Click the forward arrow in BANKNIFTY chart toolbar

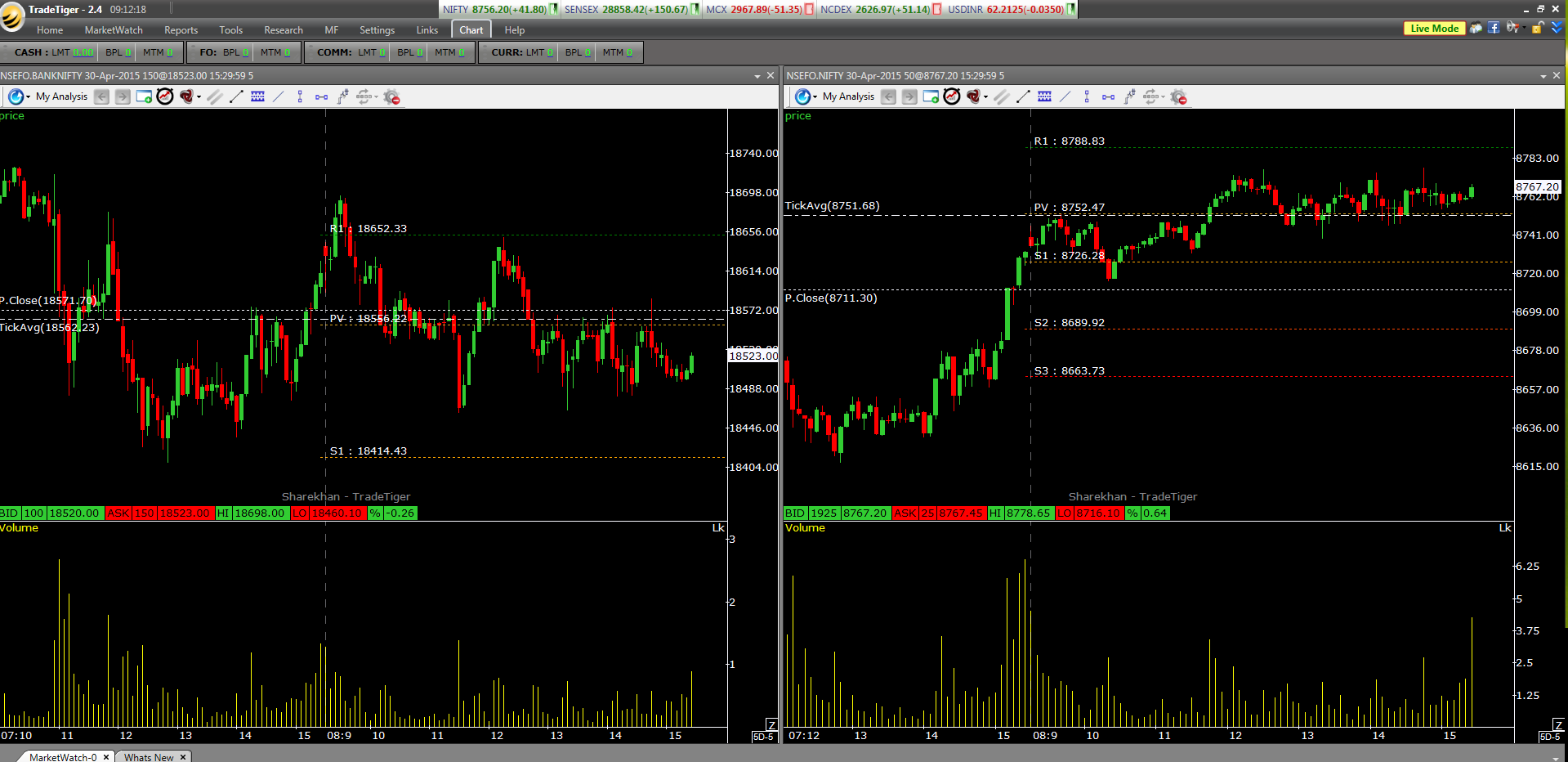tap(123, 96)
